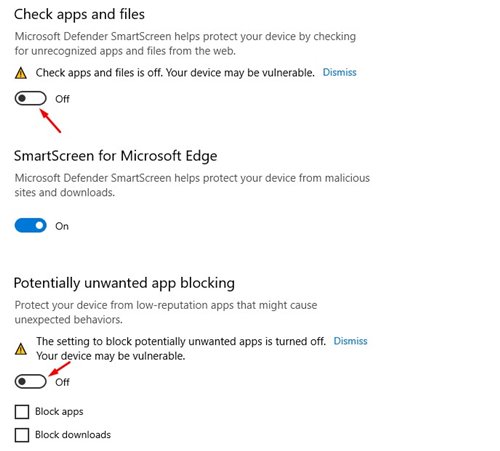Disable the SmartScreen for Microsoft Edge toggle

point(30,226)
